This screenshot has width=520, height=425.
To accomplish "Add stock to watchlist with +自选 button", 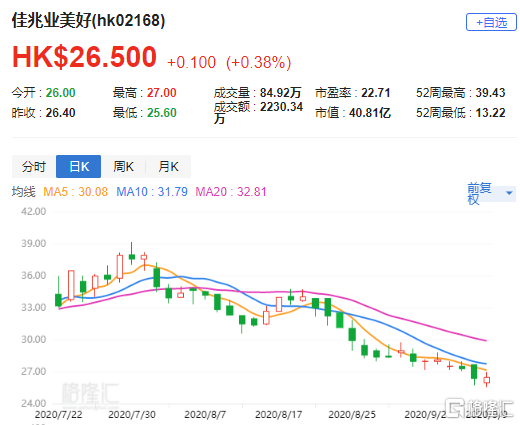I will click(491, 22).
